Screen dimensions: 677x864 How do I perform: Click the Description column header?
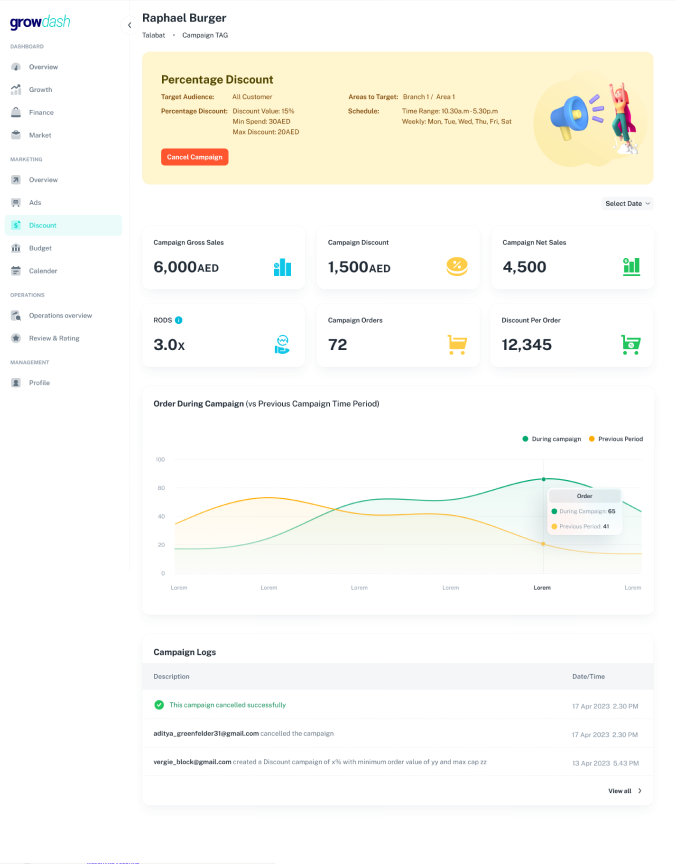click(x=171, y=676)
